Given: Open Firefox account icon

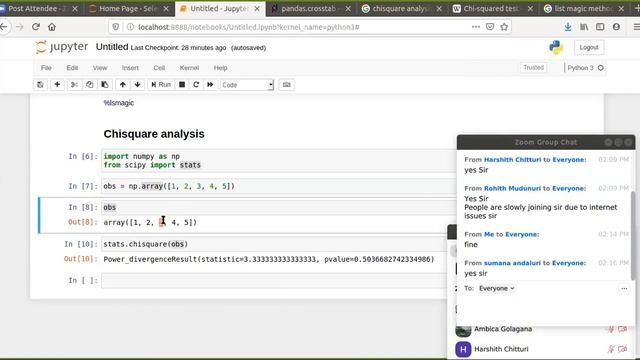Looking at the screenshot, I should 616,27.
